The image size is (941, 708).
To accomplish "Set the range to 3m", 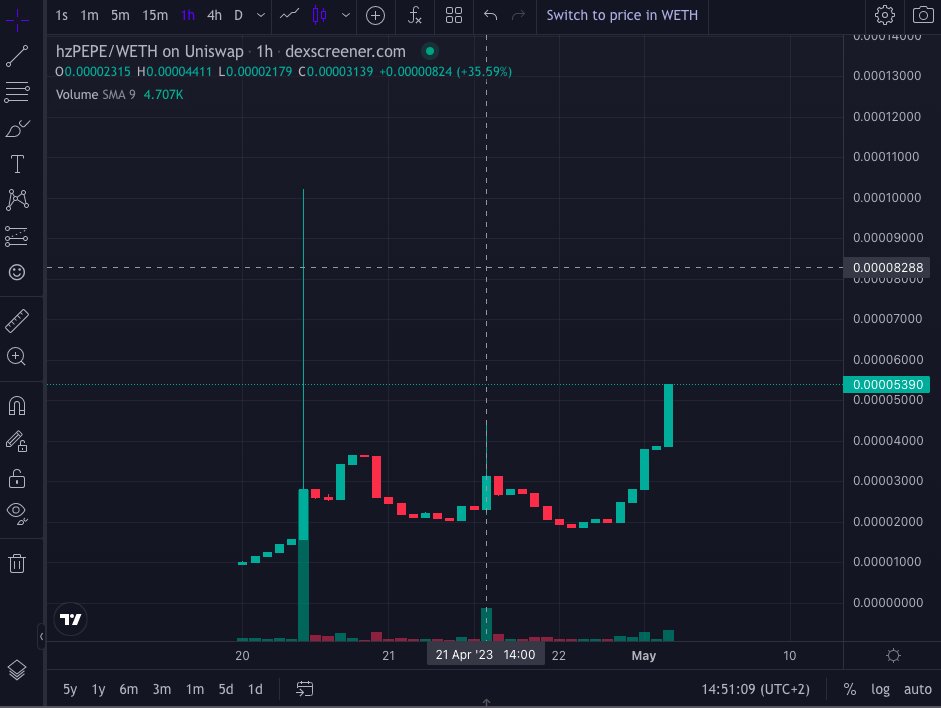I will click(x=161, y=689).
